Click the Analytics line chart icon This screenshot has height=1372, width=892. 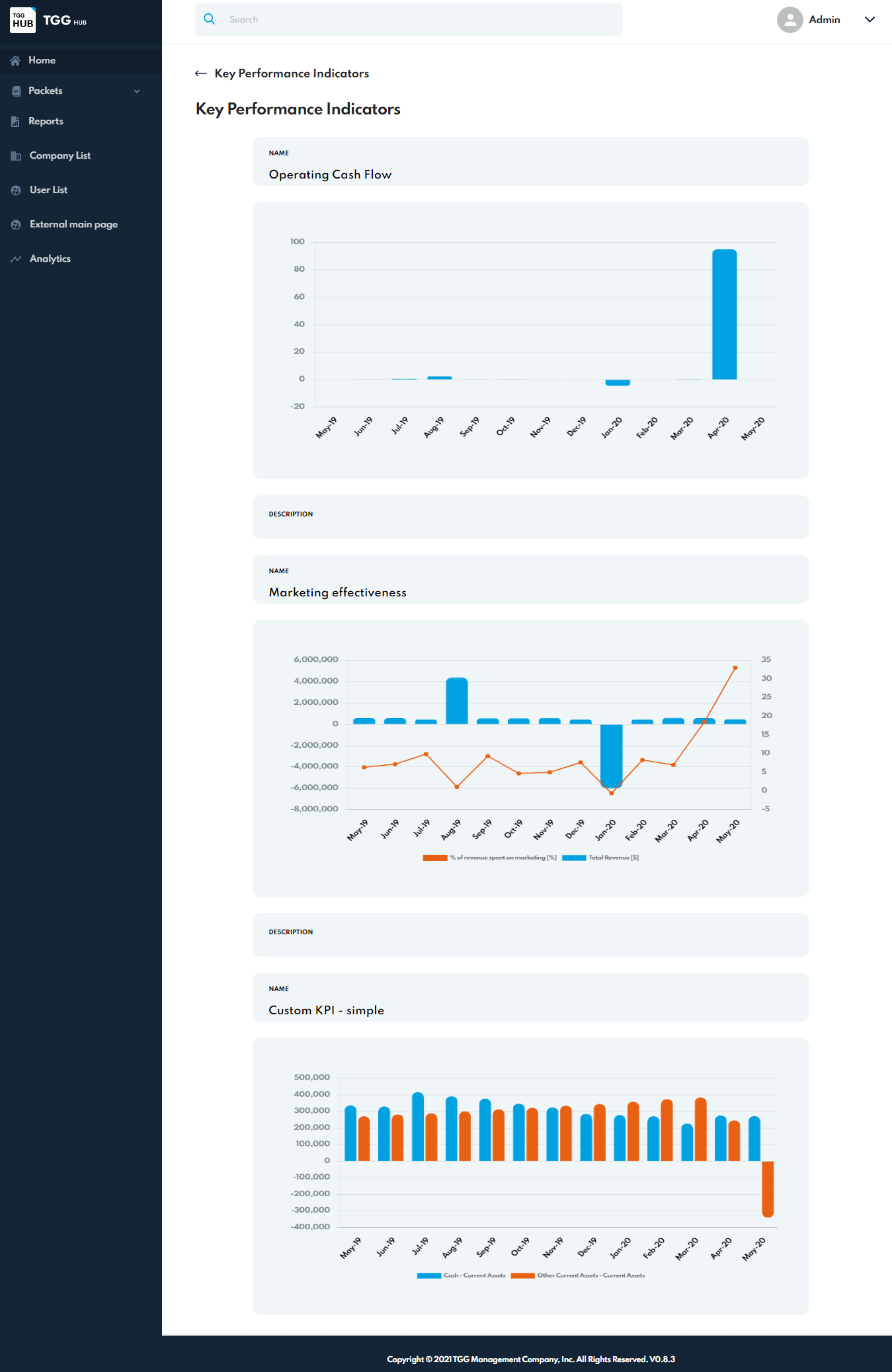[x=16, y=259]
